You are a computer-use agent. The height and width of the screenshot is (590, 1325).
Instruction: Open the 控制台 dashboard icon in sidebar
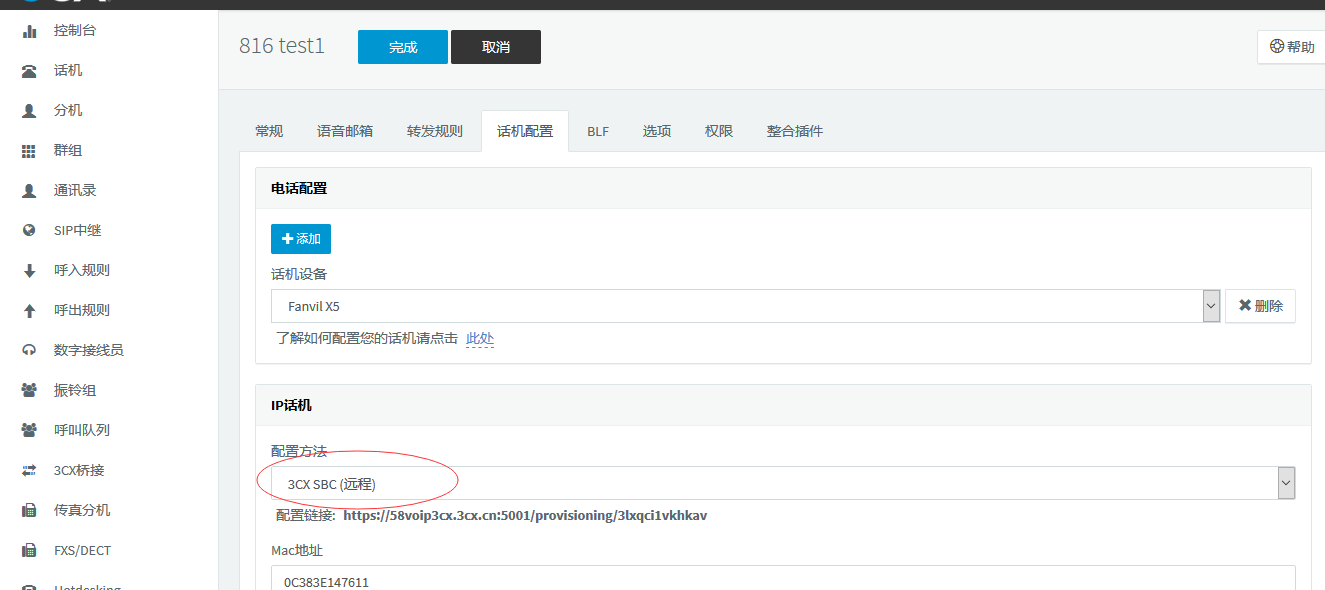(29, 31)
